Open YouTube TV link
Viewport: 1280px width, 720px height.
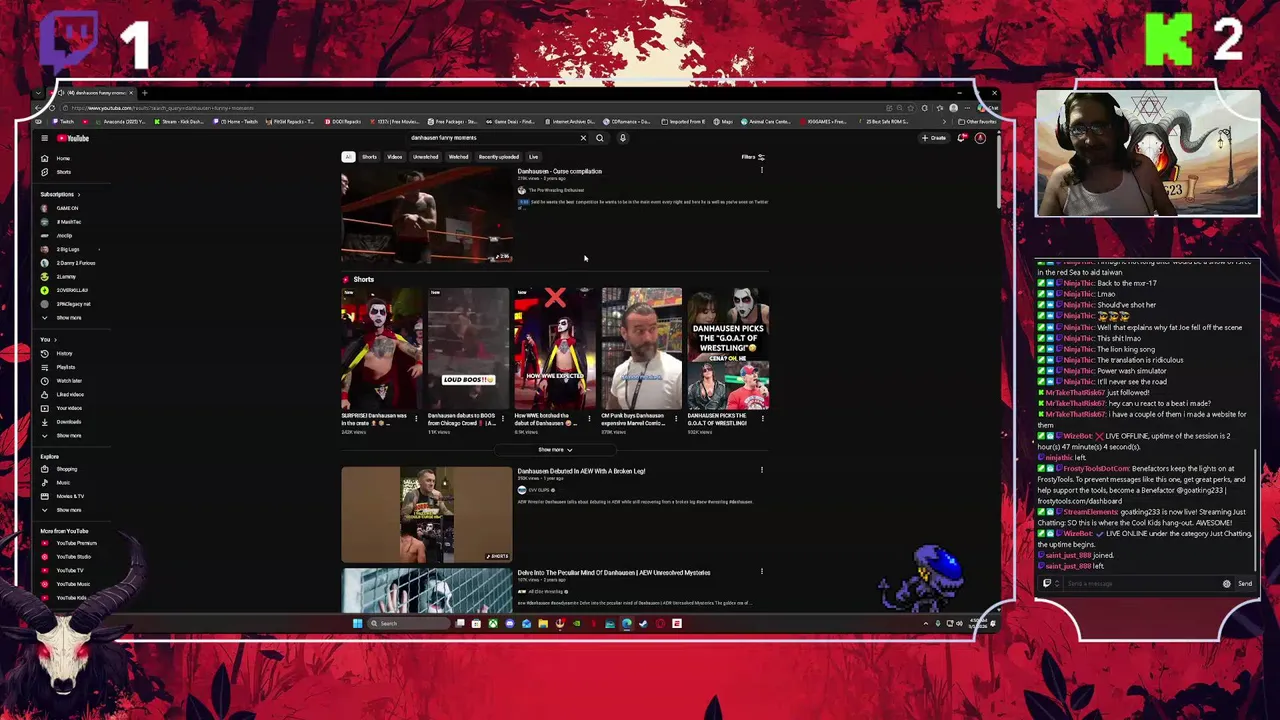coord(70,570)
